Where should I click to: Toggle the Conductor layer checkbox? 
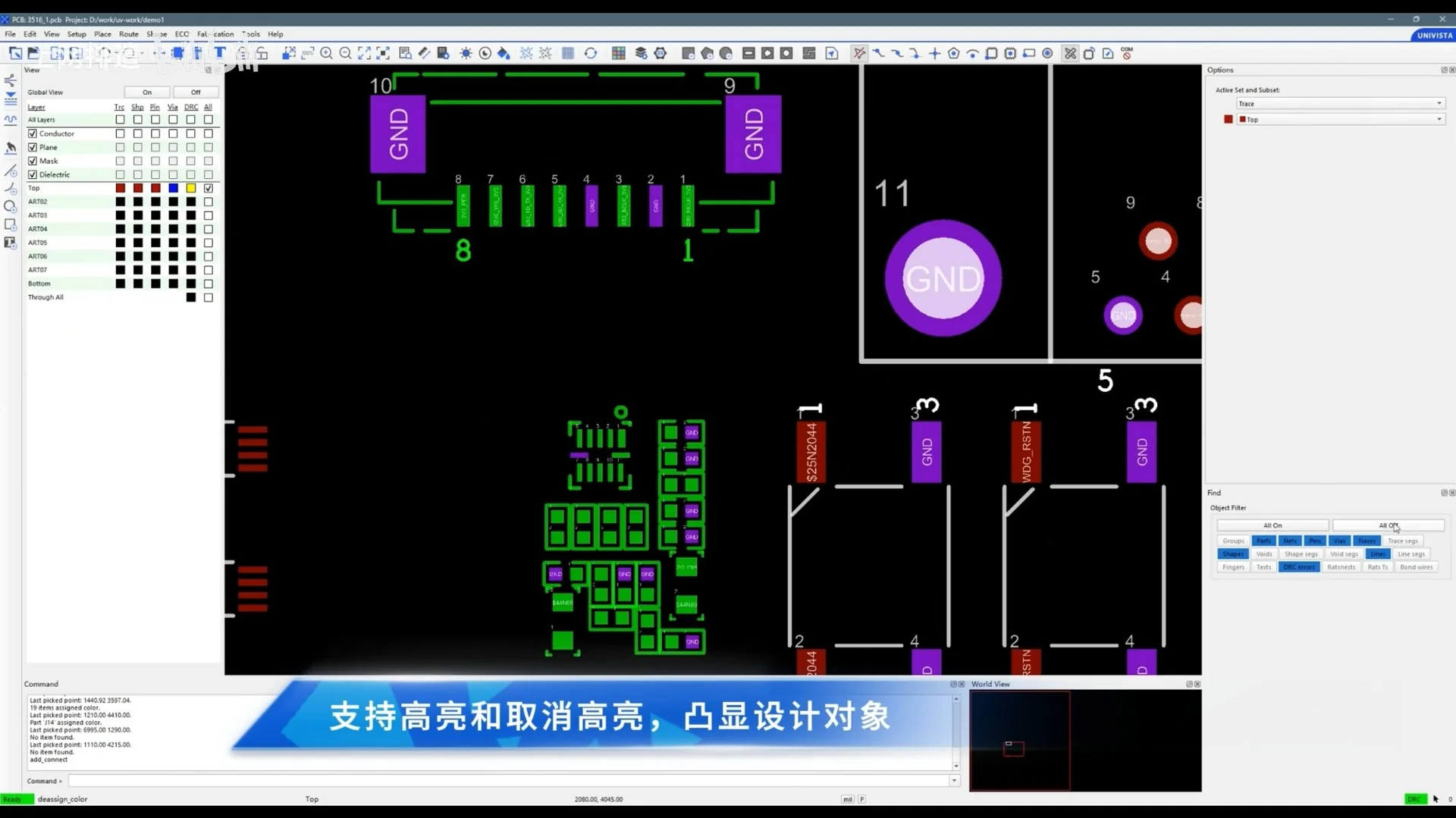tap(33, 133)
